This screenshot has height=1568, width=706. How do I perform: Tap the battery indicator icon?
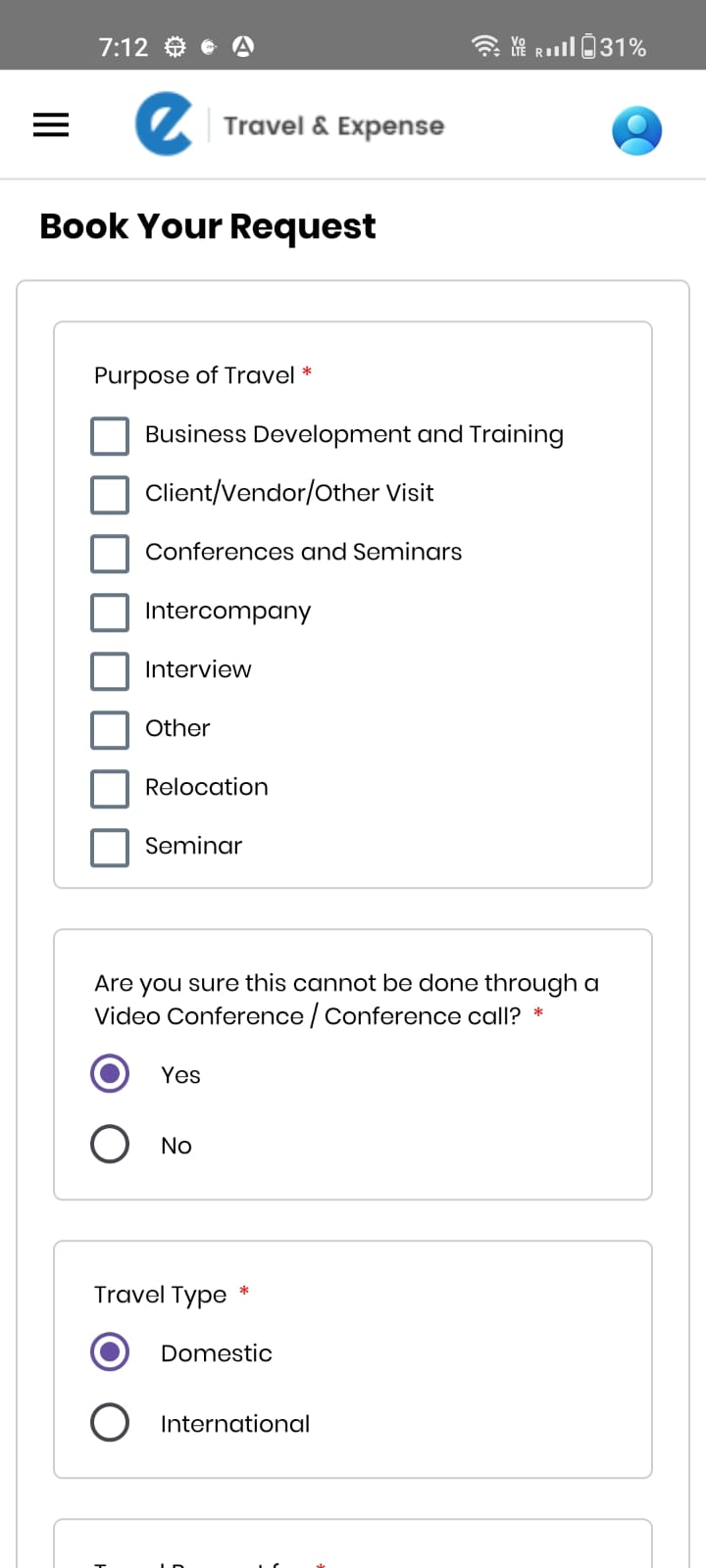588,46
